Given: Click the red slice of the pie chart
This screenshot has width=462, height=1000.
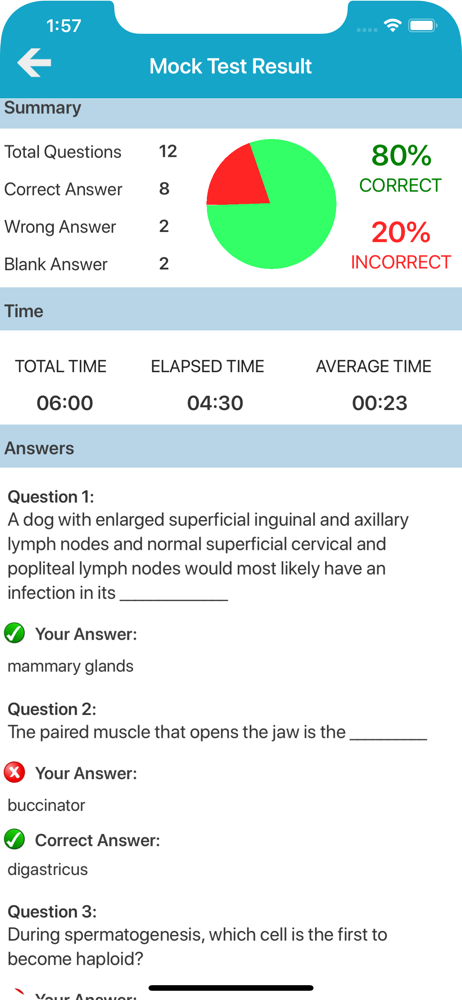Looking at the screenshot, I should pyautogui.click(x=239, y=179).
